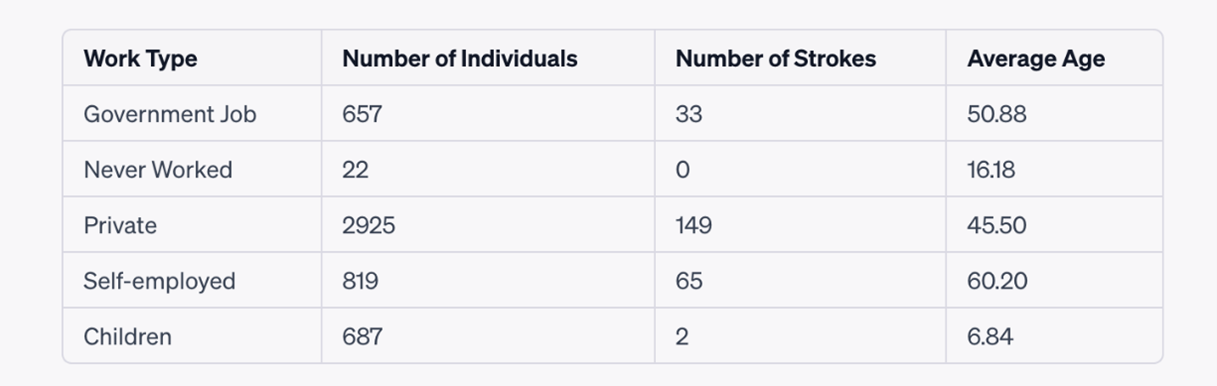1217x386 pixels.
Task: Select the 65 strokes cell
Action: coord(689,281)
